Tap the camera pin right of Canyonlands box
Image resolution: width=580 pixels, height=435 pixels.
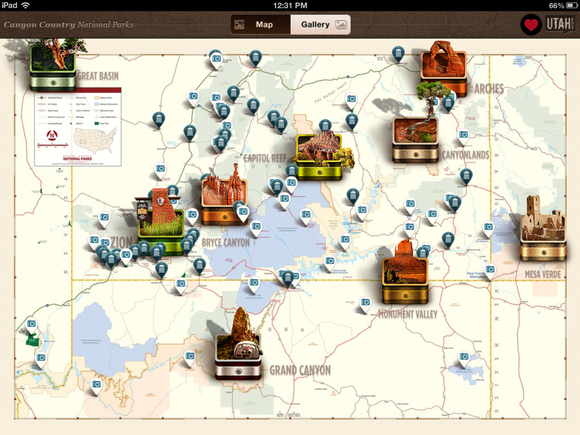pos(463,137)
